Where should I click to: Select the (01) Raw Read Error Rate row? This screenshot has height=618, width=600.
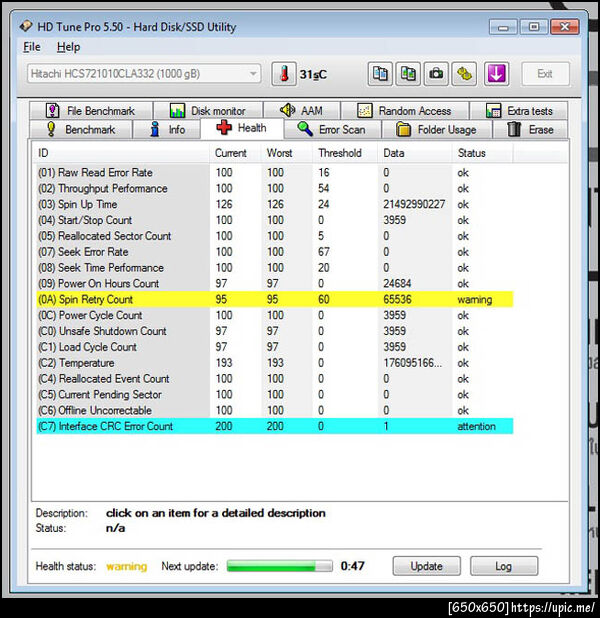coord(275,173)
